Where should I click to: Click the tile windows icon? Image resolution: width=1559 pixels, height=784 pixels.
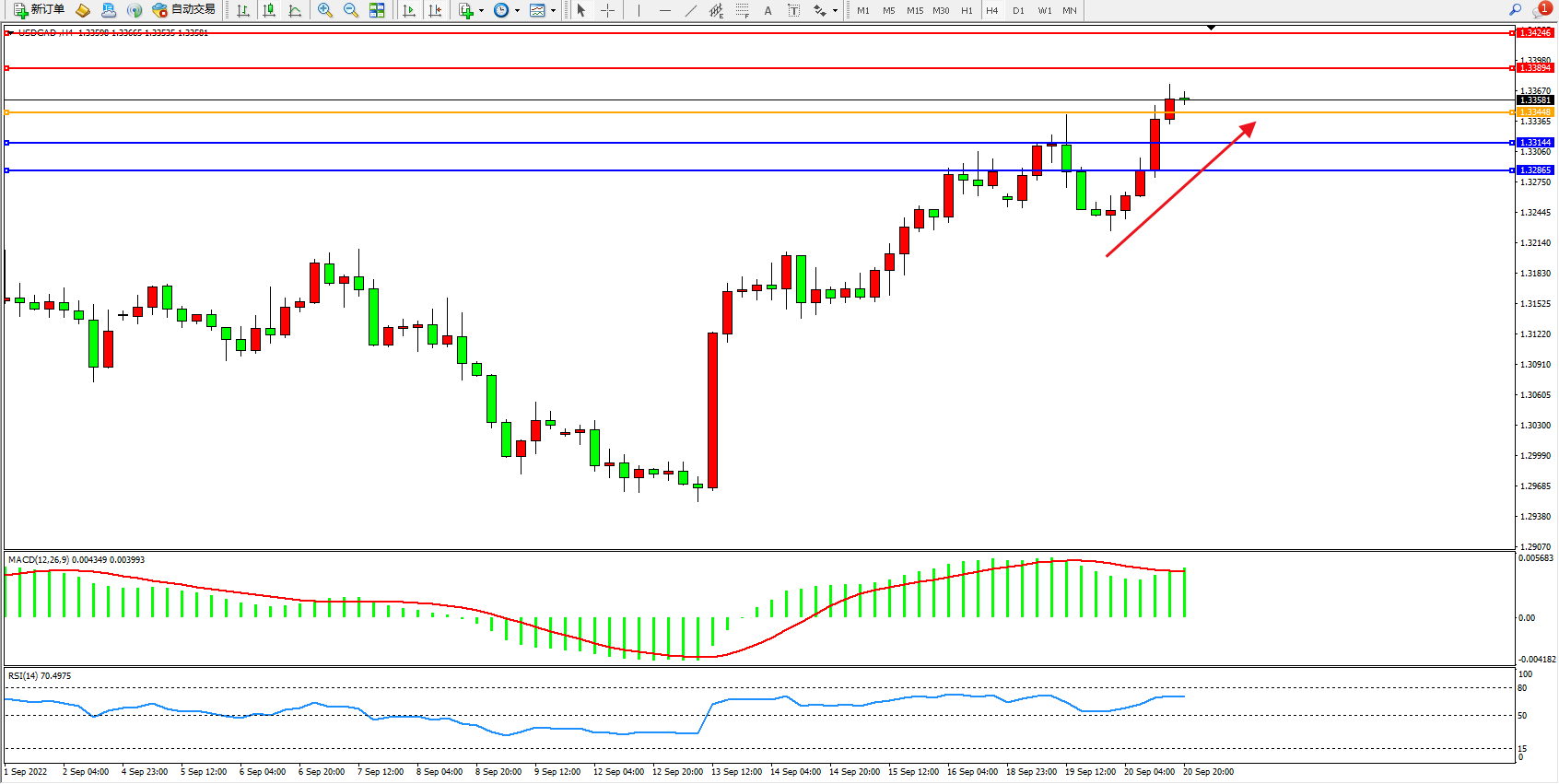[377, 10]
